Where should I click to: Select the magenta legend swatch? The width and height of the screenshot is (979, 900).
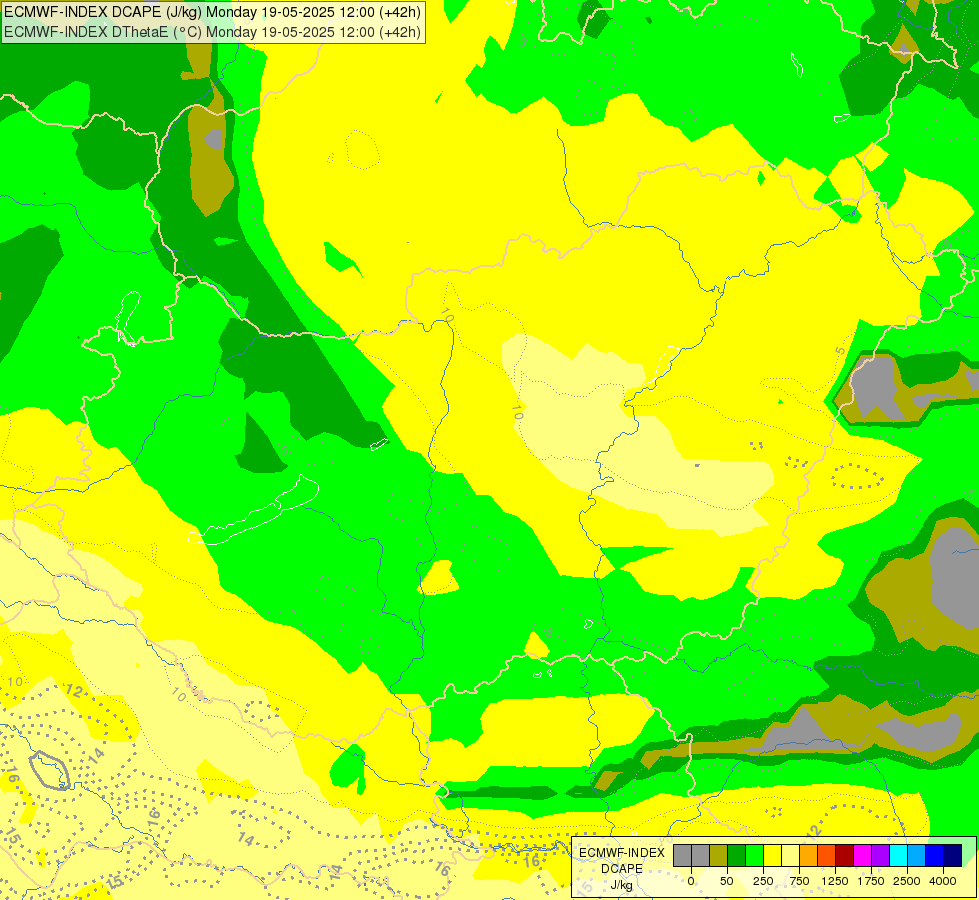coord(862,855)
